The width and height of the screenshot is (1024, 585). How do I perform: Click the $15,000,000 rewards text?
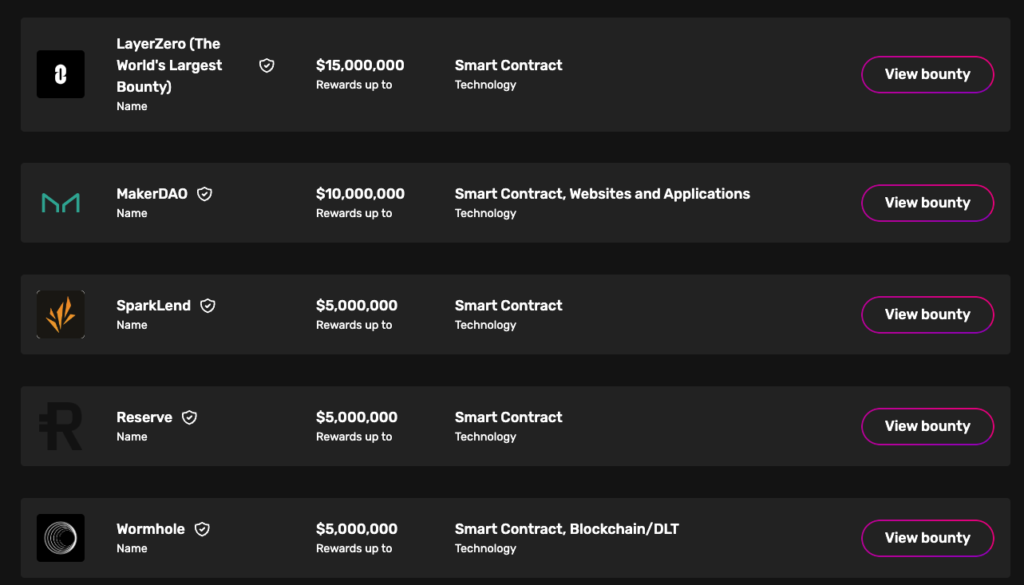pyautogui.click(x=360, y=64)
